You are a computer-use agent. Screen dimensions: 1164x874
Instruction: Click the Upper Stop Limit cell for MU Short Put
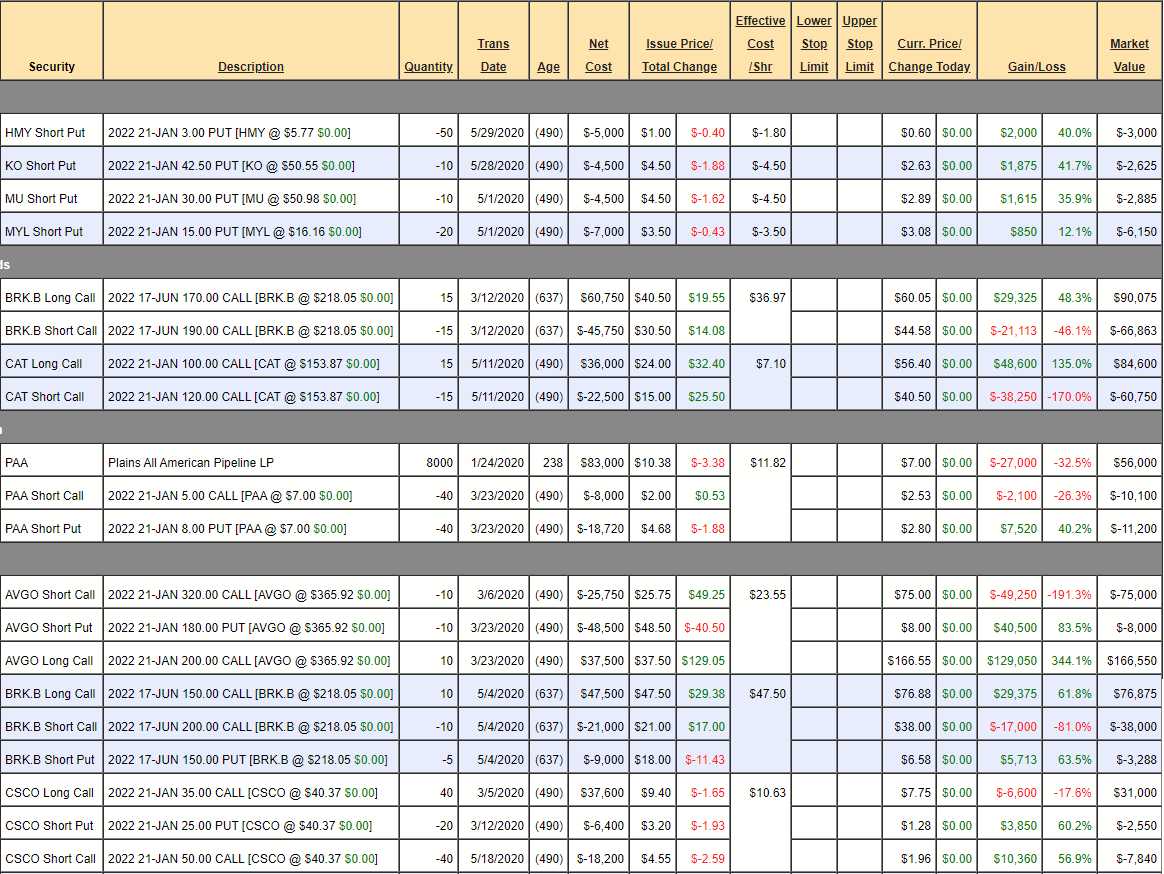pyautogui.click(x=859, y=199)
